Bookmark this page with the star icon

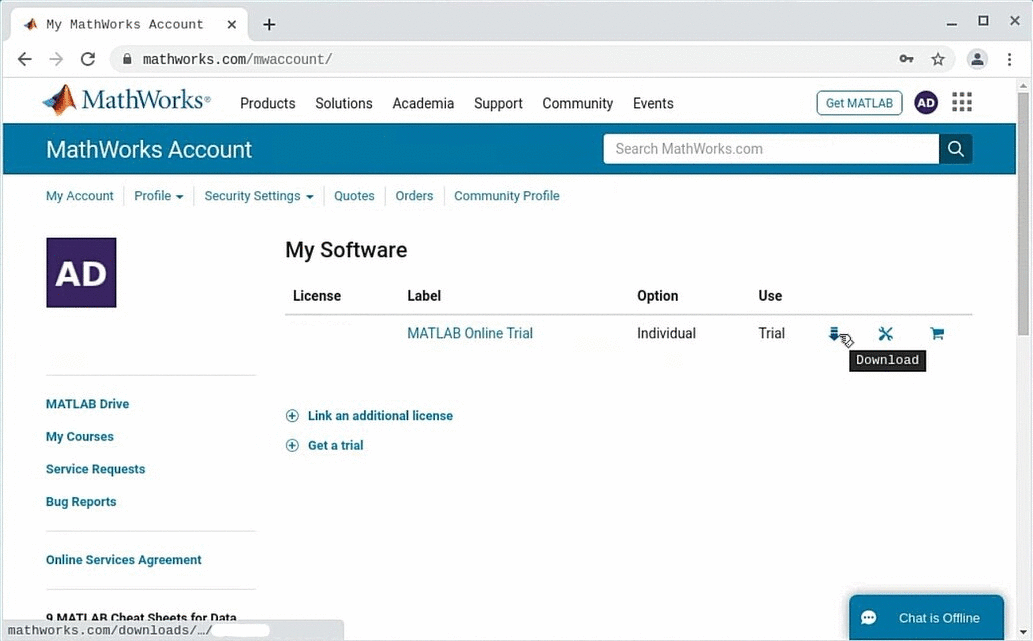pyautogui.click(x=938, y=59)
